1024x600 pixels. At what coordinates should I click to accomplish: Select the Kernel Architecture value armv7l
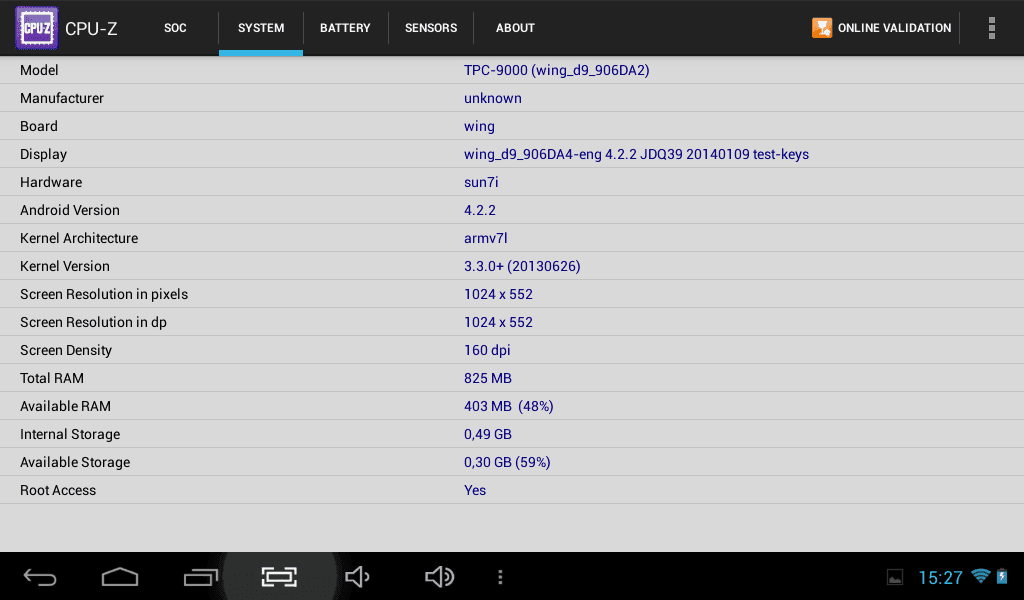(x=486, y=238)
